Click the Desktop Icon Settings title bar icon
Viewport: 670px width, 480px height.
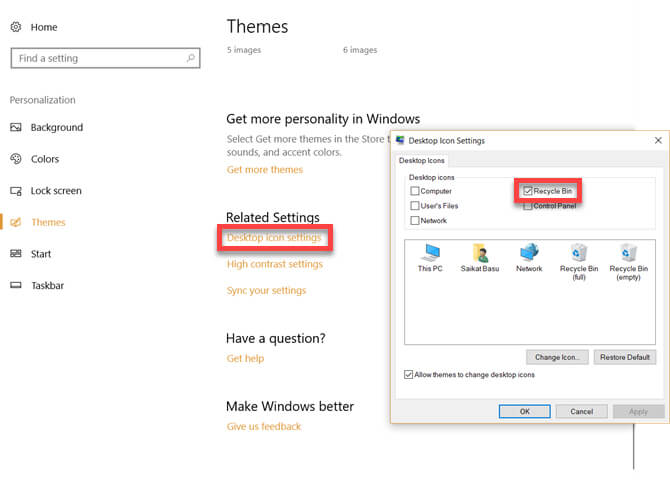[x=400, y=140]
